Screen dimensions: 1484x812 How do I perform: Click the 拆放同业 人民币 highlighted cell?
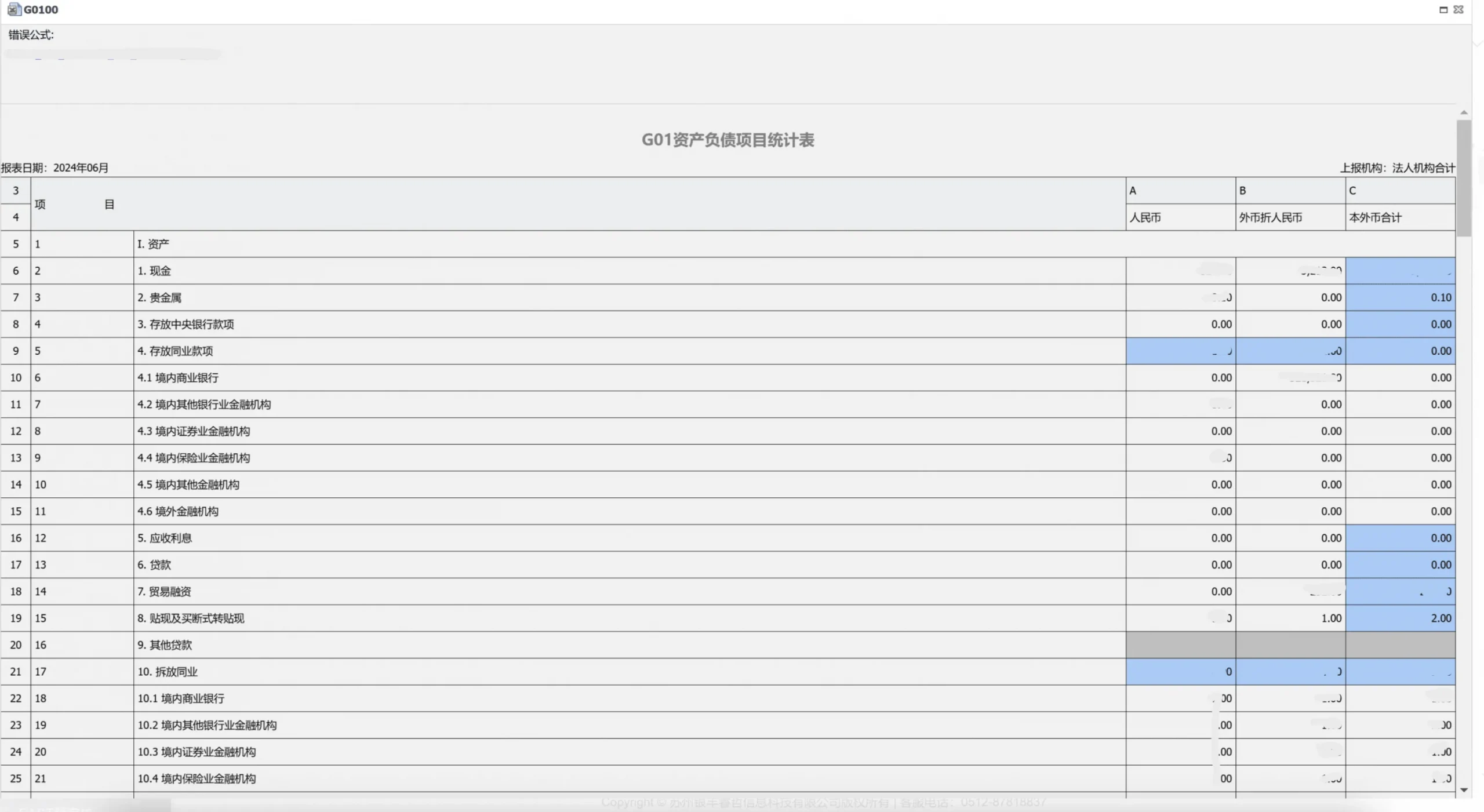pos(1180,672)
